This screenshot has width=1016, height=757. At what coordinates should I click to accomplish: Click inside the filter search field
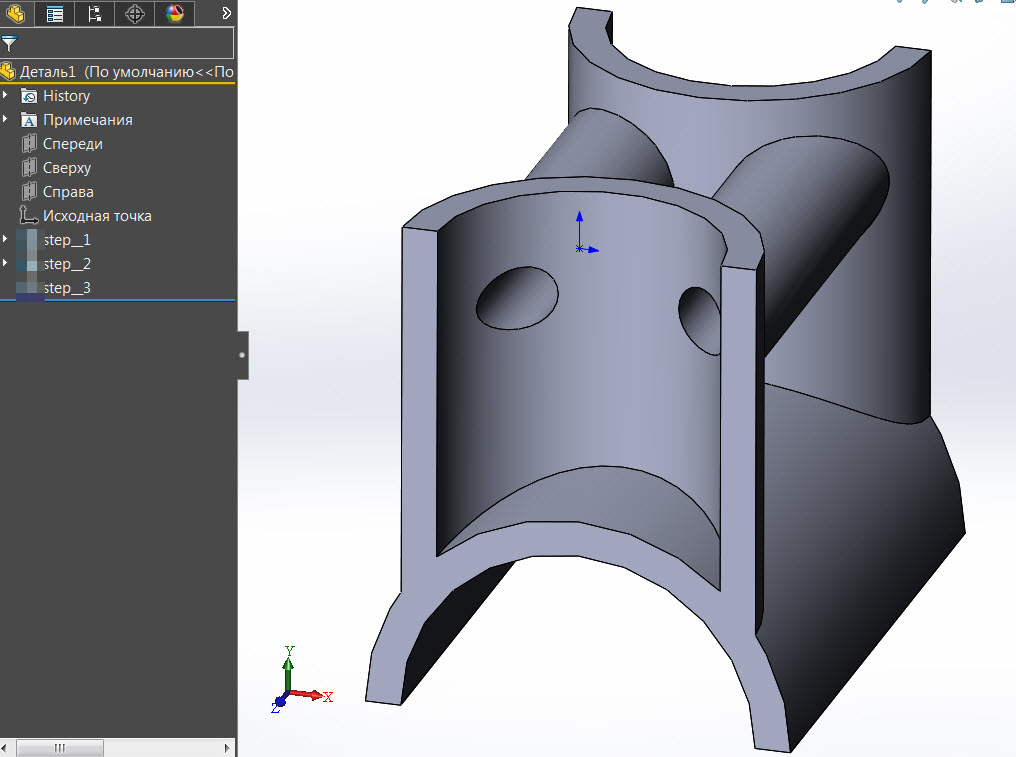120,43
